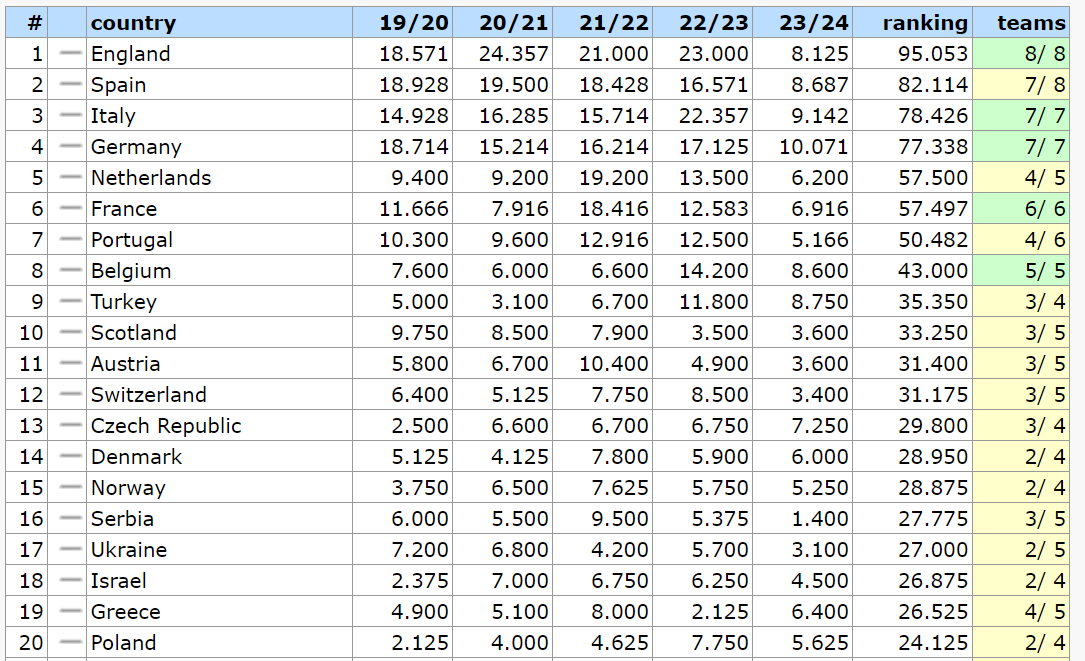Click the '19/20' season column header
The image size is (1085, 661).
(x=414, y=23)
